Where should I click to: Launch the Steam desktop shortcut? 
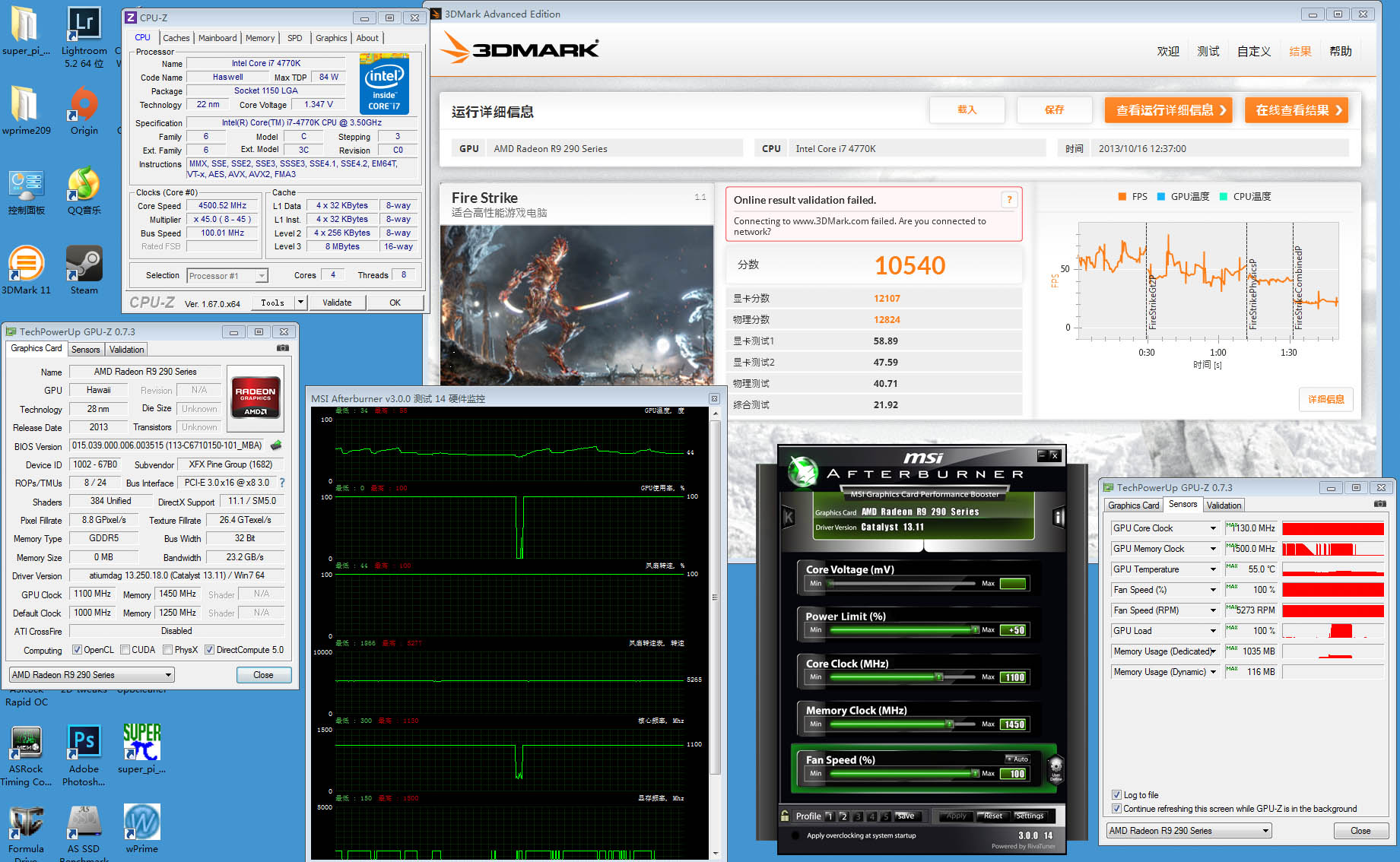click(84, 271)
